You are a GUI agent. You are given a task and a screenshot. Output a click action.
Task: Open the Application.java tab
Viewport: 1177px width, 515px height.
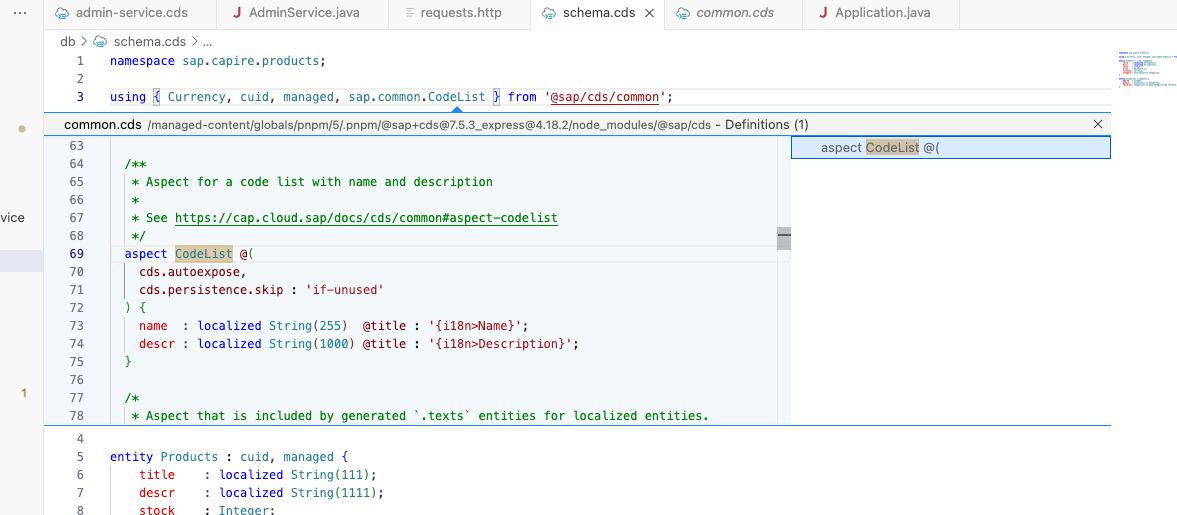[x=882, y=14]
